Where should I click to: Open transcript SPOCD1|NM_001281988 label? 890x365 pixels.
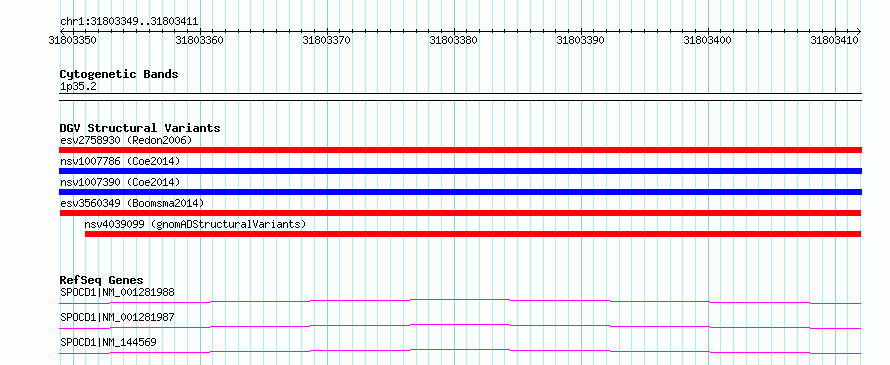coord(117,292)
